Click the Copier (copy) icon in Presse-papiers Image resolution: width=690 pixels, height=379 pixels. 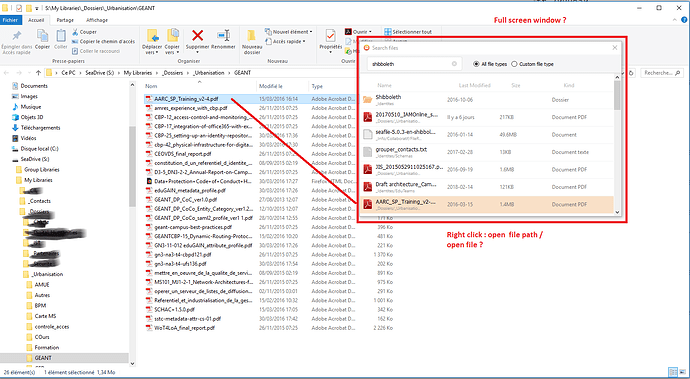[x=42, y=36]
